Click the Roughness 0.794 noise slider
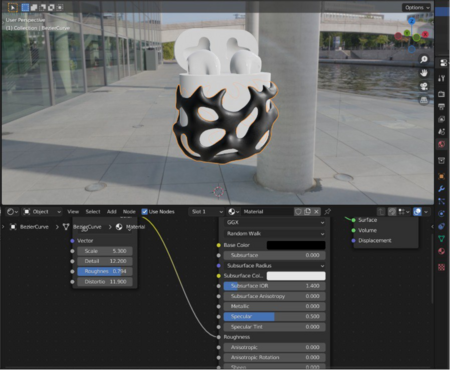 [105, 271]
